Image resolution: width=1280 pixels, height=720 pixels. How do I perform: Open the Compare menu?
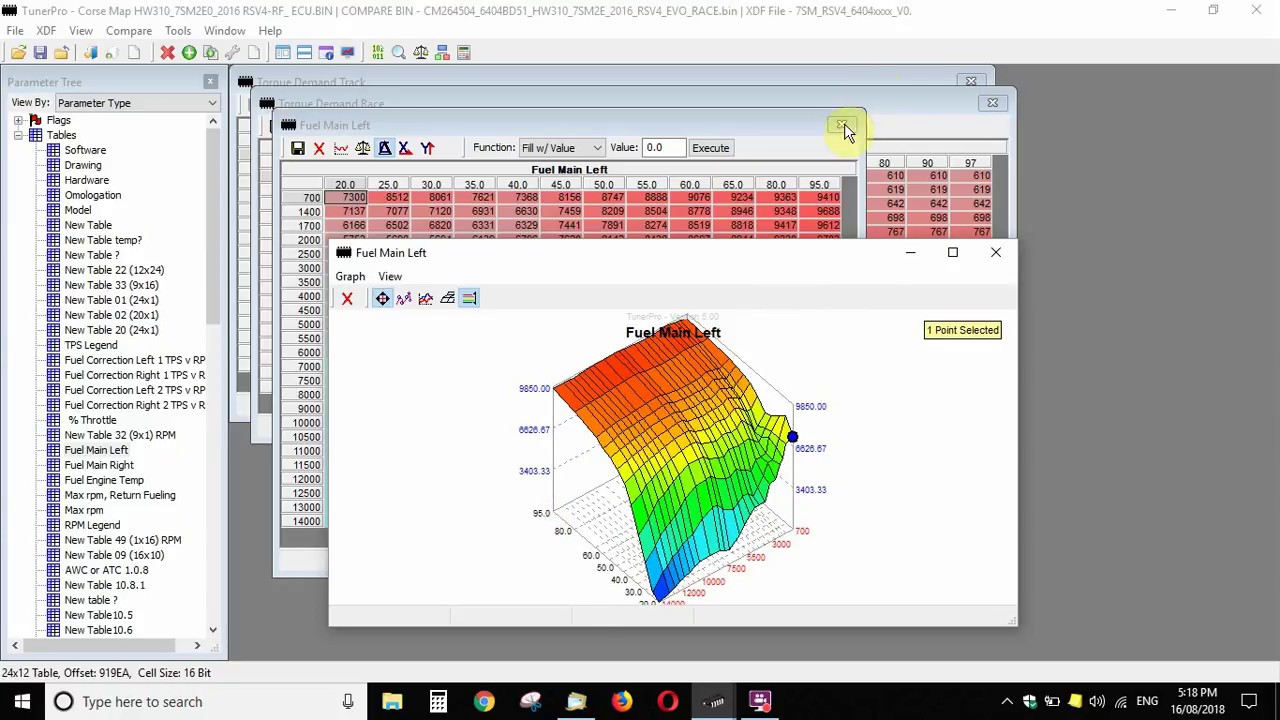(129, 31)
